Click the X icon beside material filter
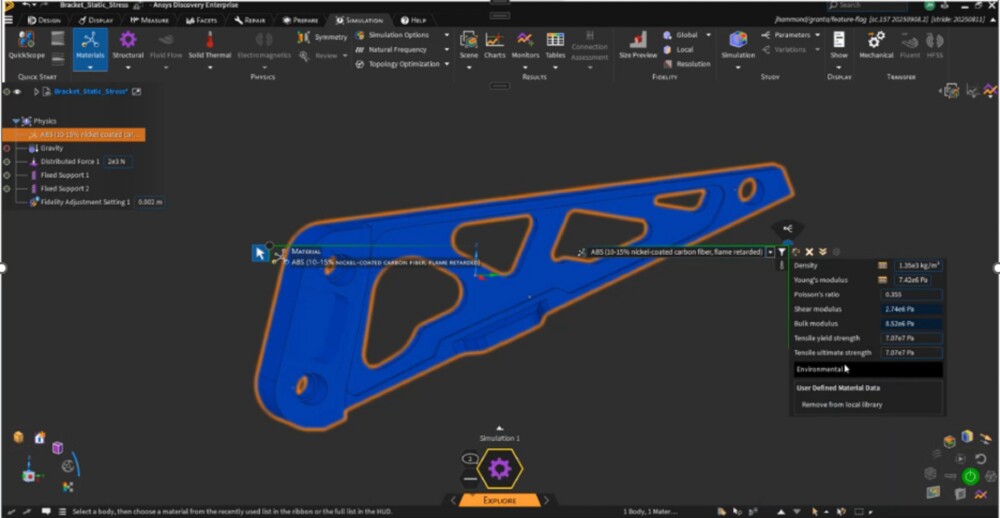Image resolution: width=1000 pixels, height=518 pixels. 809,252
